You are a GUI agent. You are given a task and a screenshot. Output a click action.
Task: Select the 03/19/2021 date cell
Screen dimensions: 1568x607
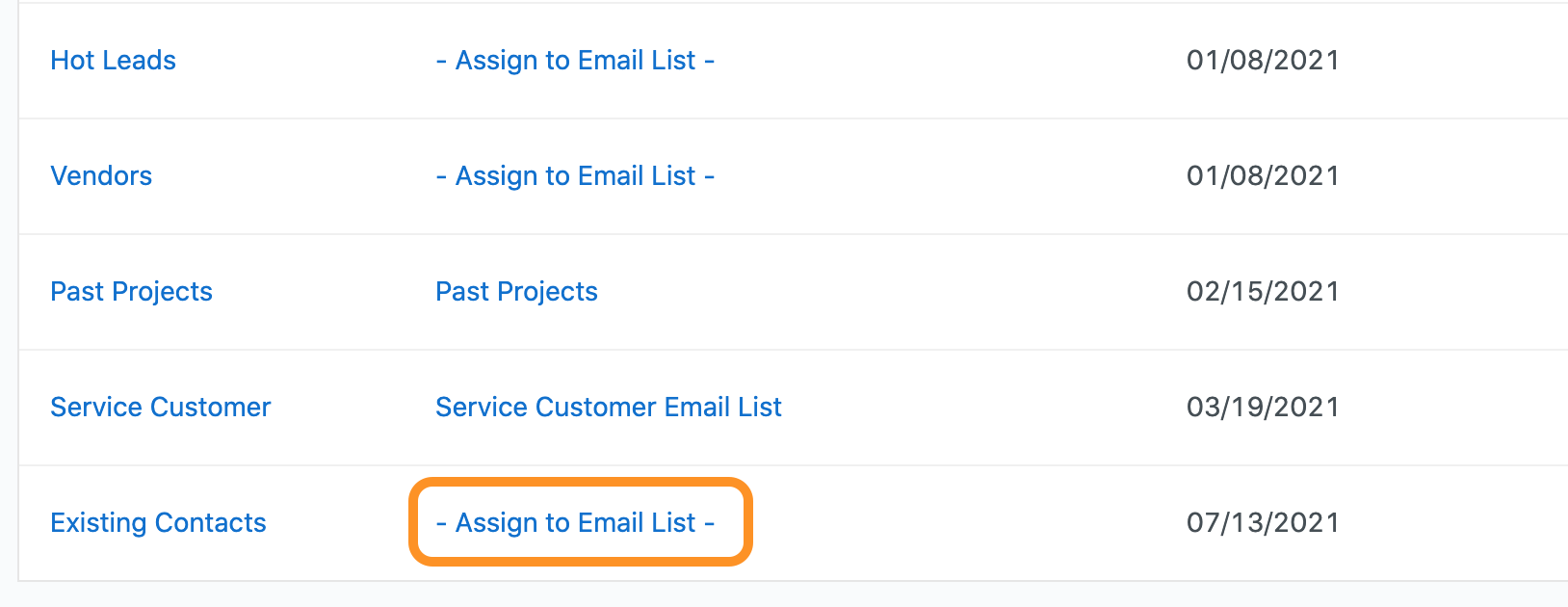(1263, 407)
